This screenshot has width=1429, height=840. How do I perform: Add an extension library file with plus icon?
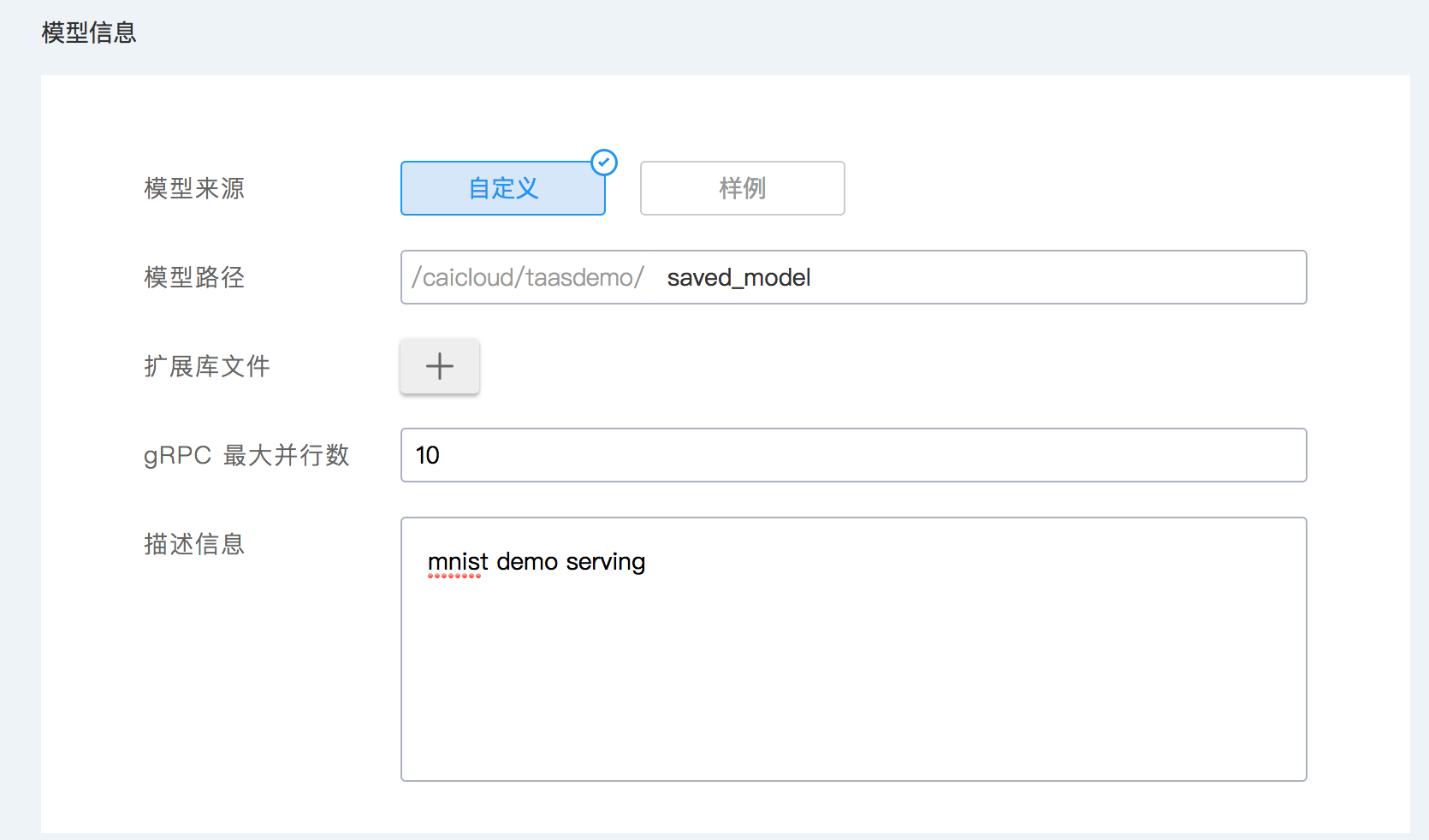[x=440, y=366]
